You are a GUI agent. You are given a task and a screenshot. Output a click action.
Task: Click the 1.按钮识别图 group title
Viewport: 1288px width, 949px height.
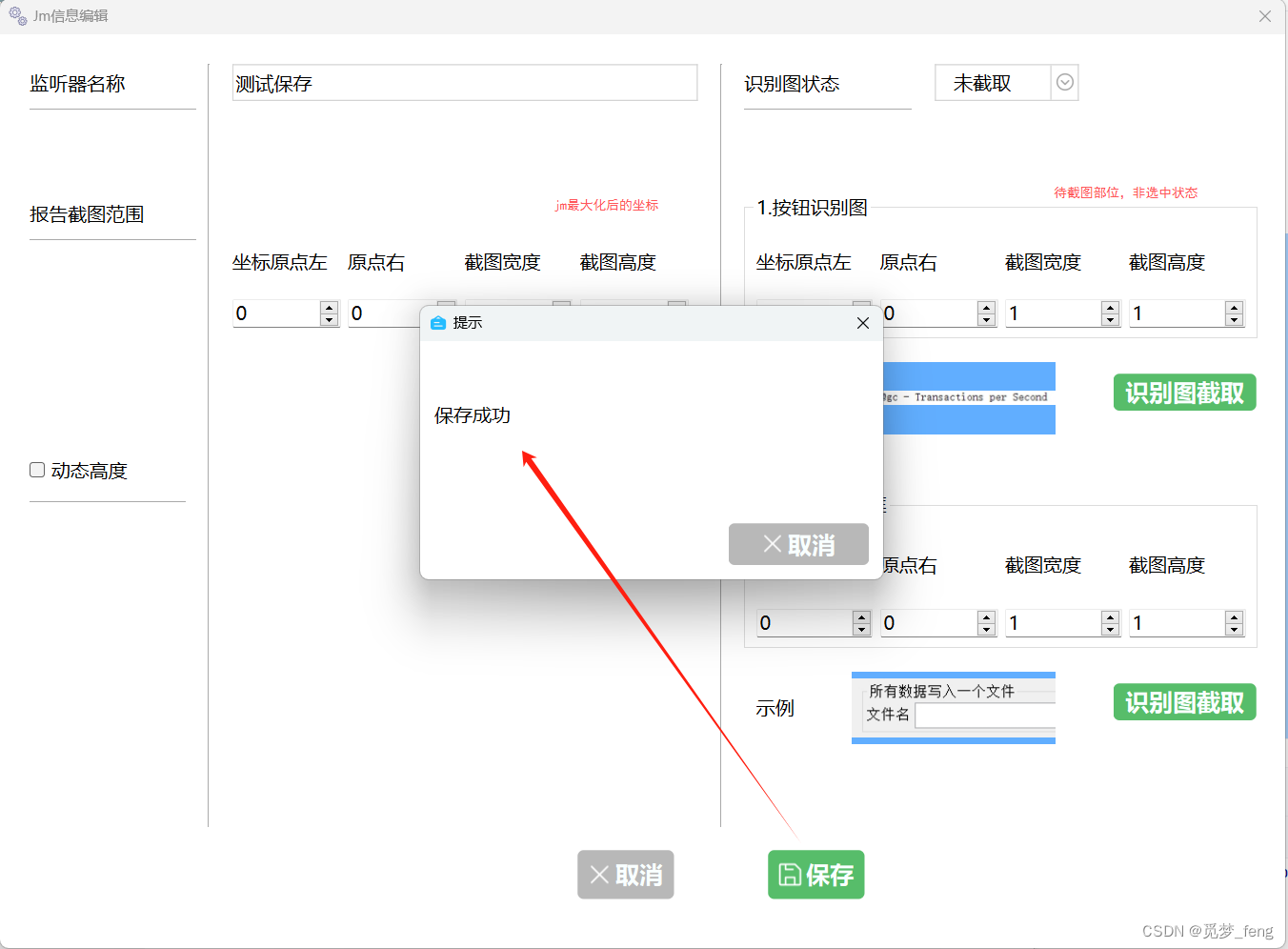coord(812,208)
